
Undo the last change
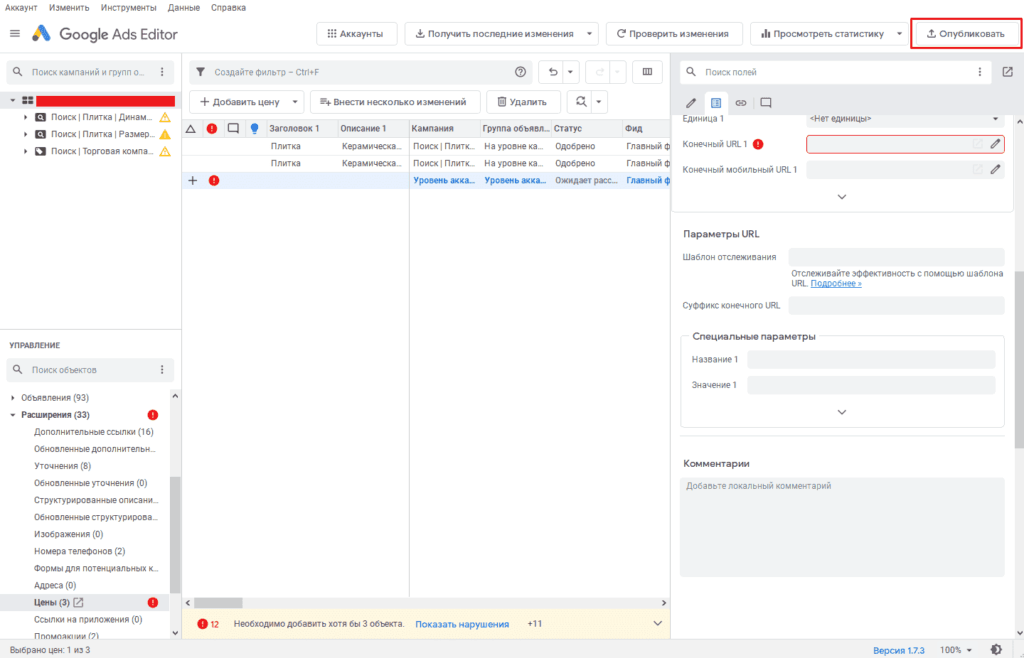coord(552,72)
